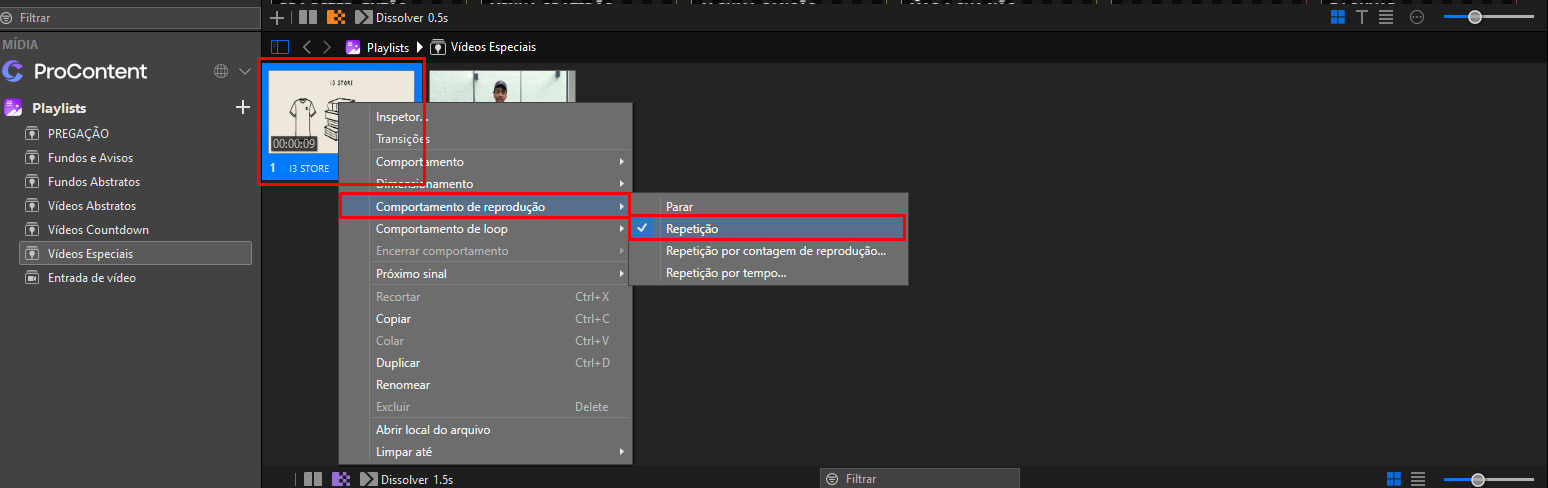Go back with the left navigation arrow

[307, 47]
